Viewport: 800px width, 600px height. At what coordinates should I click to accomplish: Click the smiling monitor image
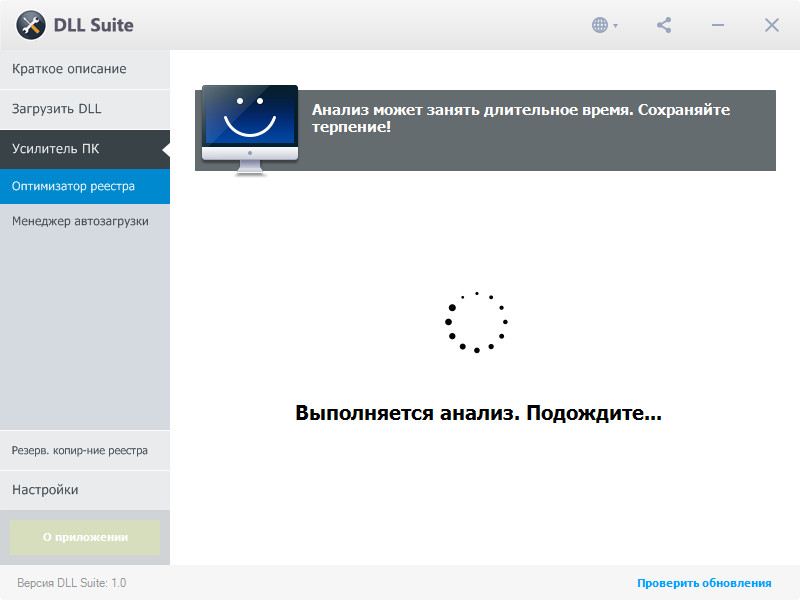click(x=249, y=130)
